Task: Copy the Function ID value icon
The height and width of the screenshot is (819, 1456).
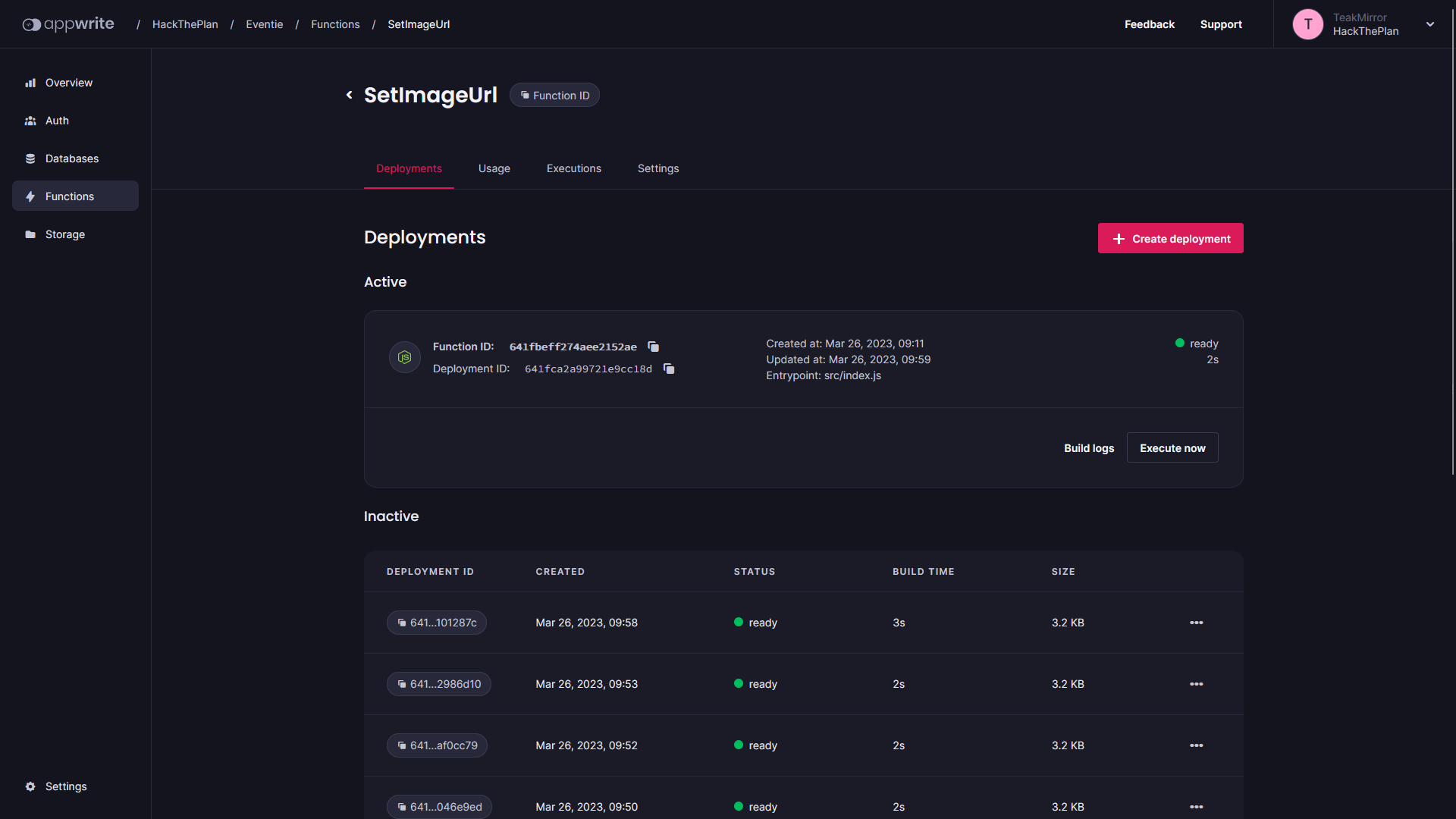Action: pyautogui.click(x=653, y=347)
